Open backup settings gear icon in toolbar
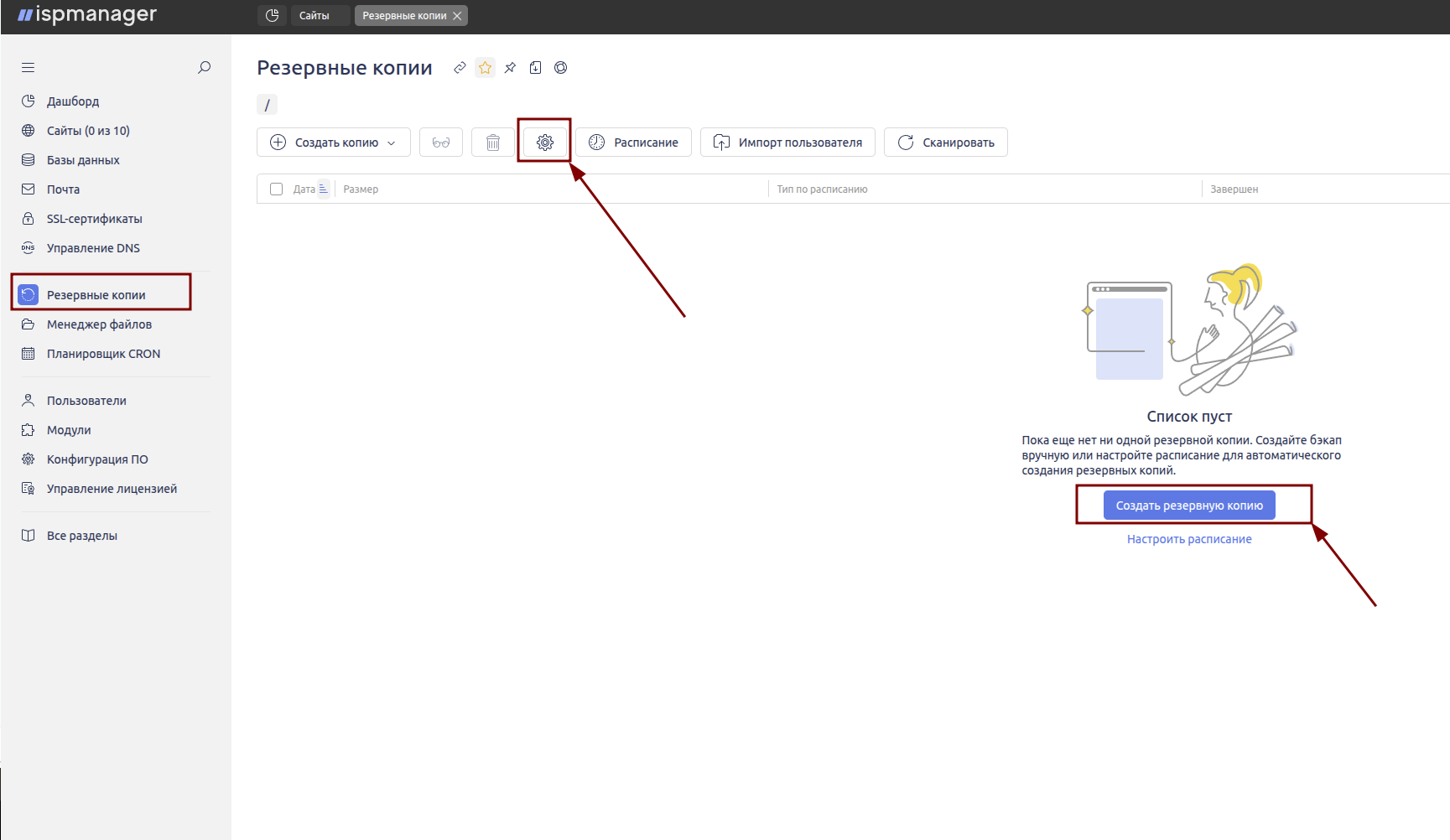 [545, 143]
